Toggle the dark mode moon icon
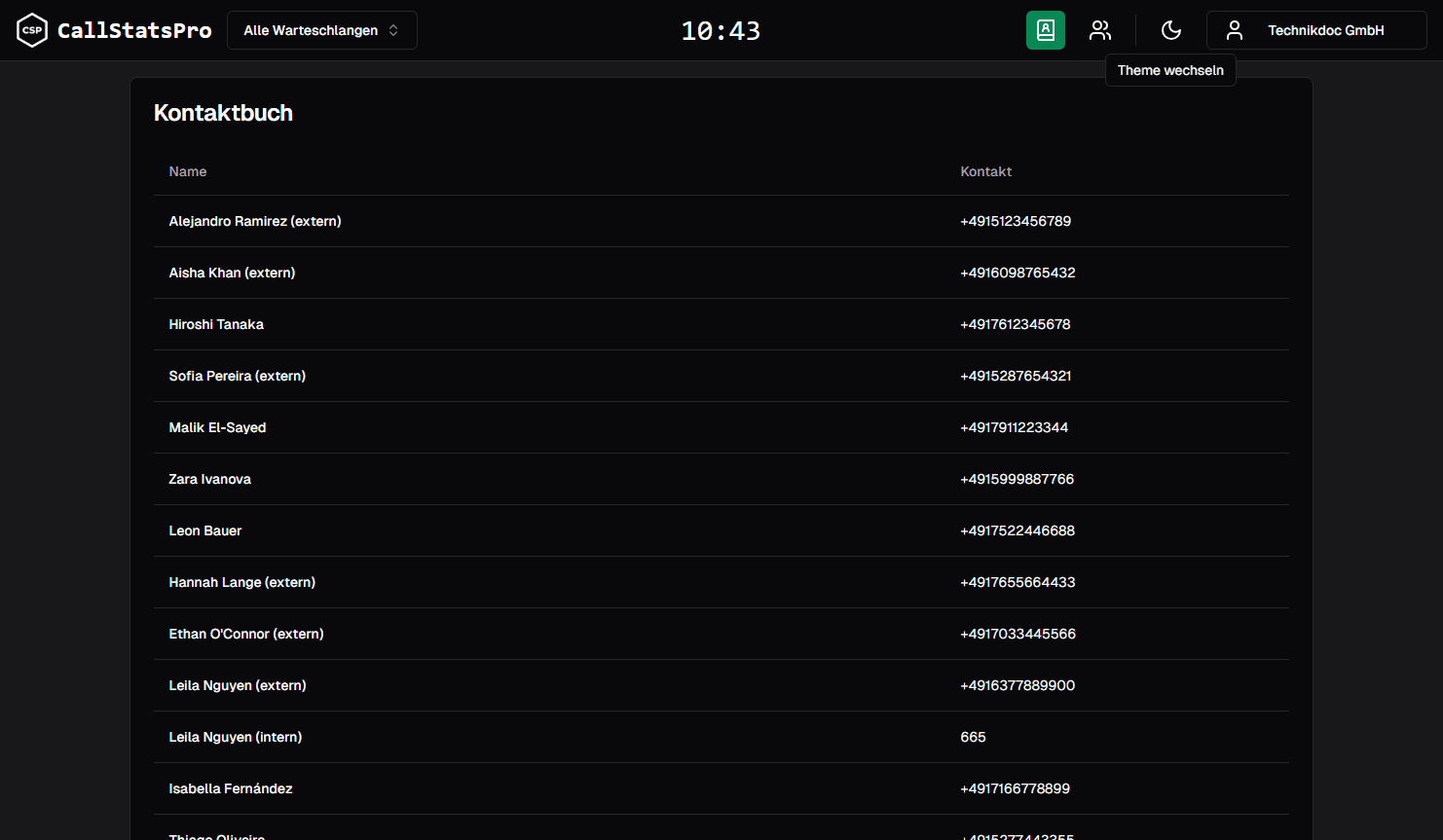1443x840 pixels. 1170,30
